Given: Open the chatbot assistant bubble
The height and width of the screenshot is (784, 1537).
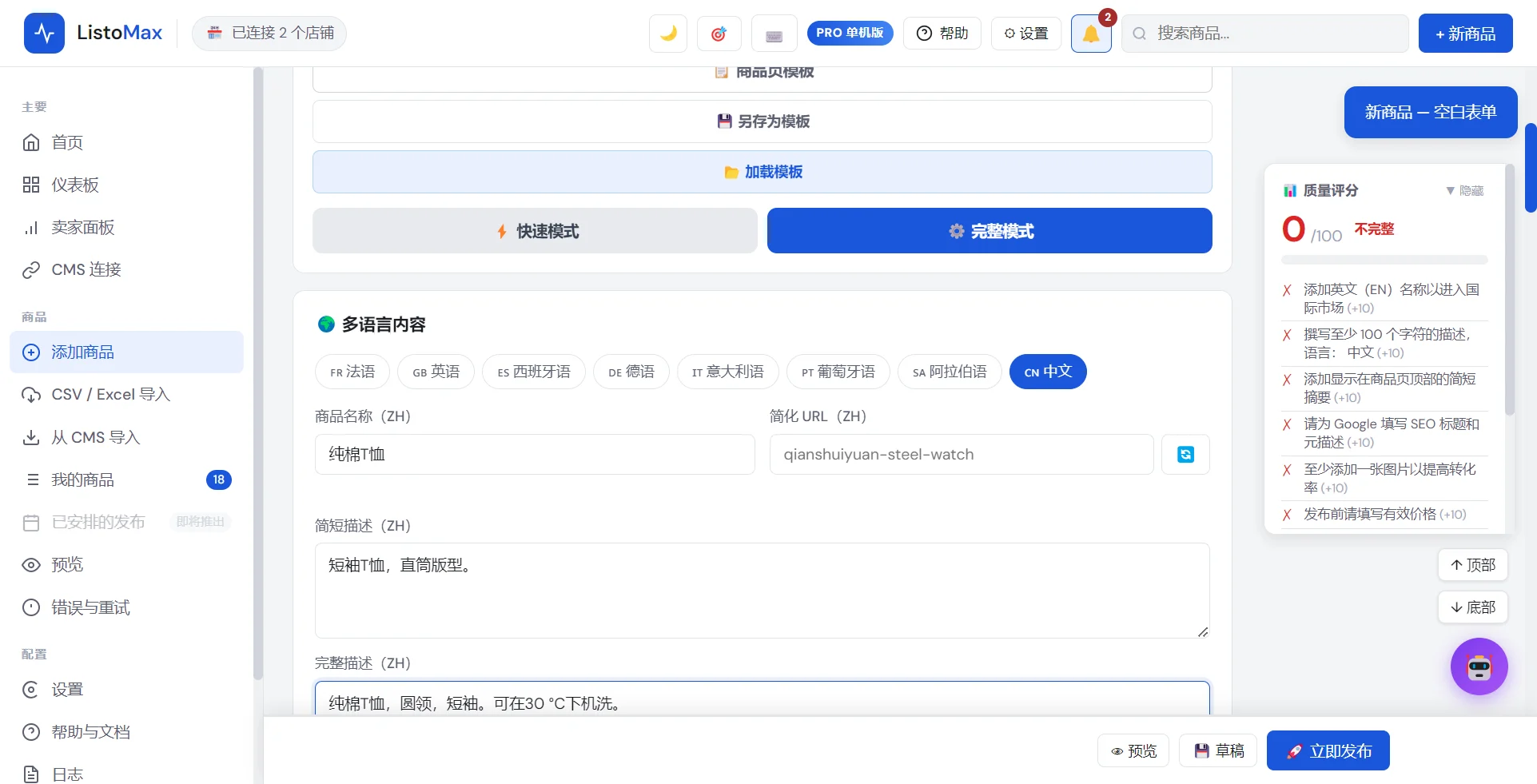Looking at the screenshot, I should click(1479, 667).
